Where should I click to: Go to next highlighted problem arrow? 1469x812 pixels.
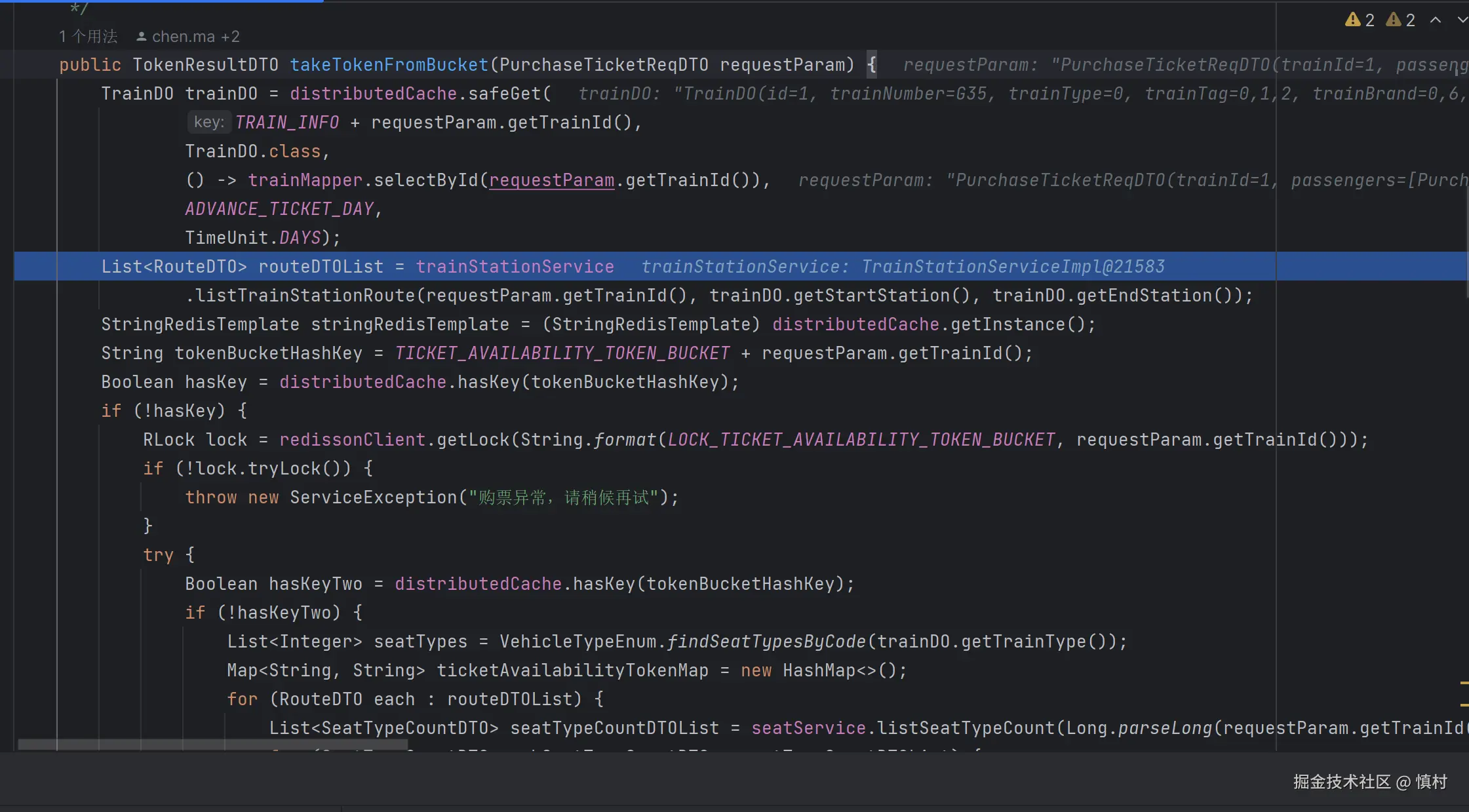pos(1462,20)
